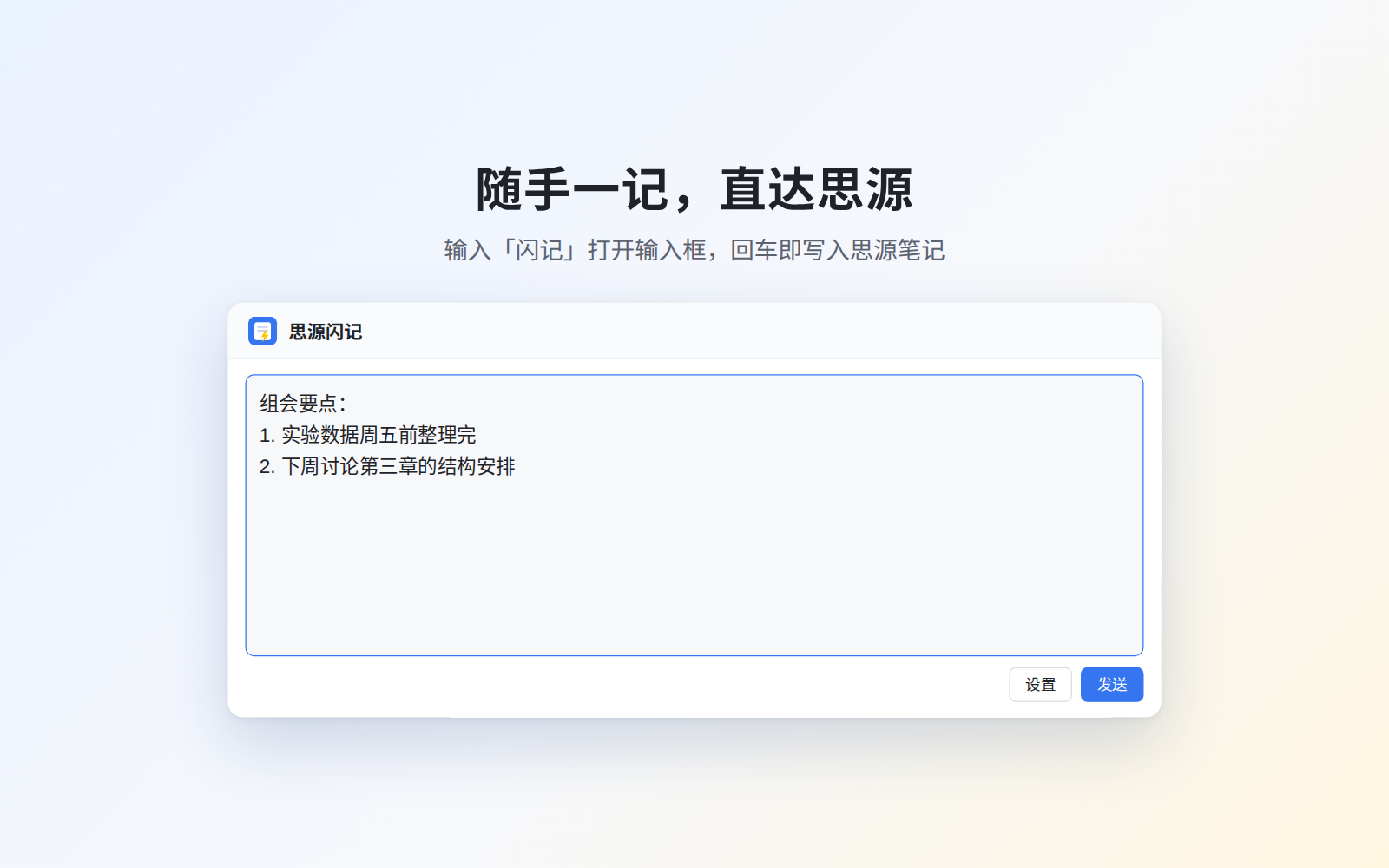Send the note with 发送 button
1389x868 pixels.
tap(1111, 684)
